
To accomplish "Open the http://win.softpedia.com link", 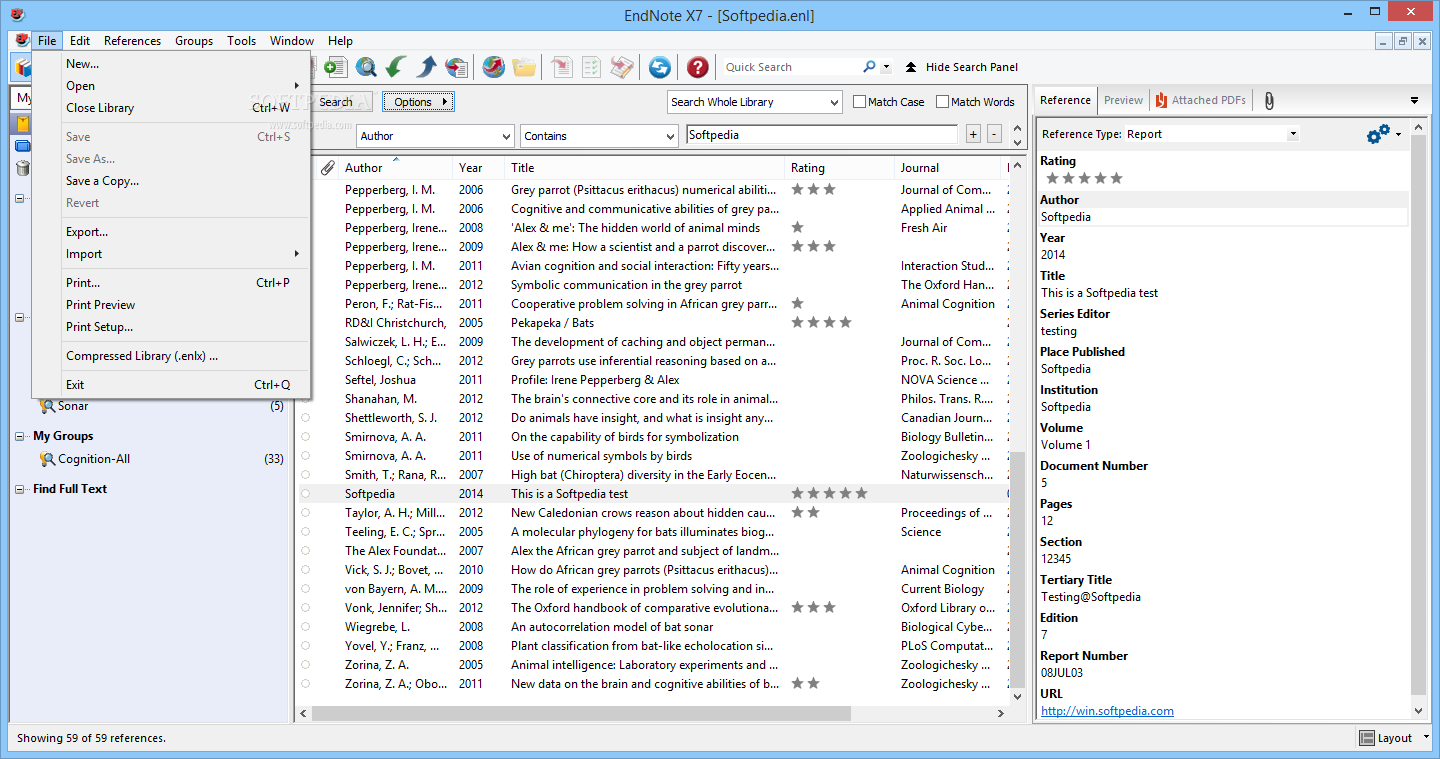I will point(1107,711).
